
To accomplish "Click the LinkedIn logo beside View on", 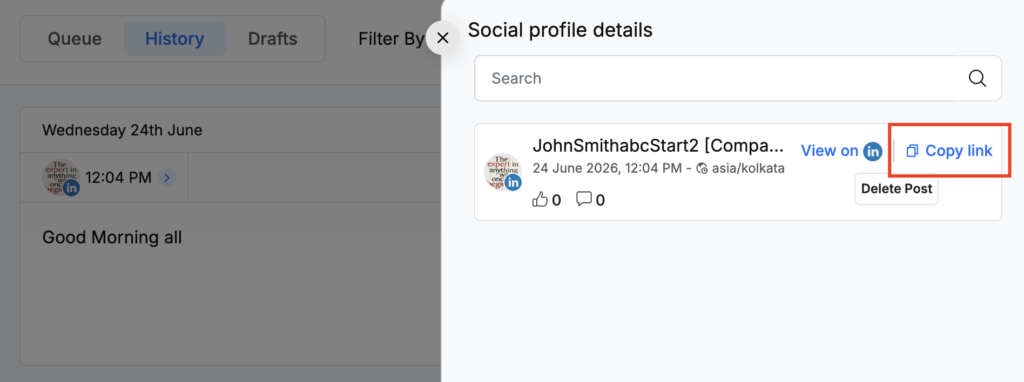I will click(x=872, y=151).
